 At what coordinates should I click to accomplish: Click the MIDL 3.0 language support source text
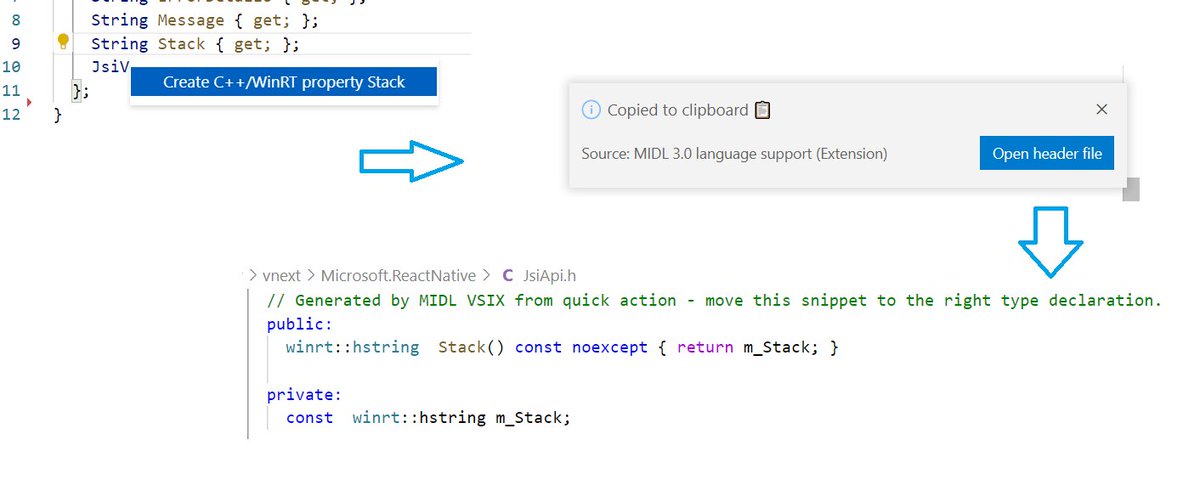coord(734,154)
